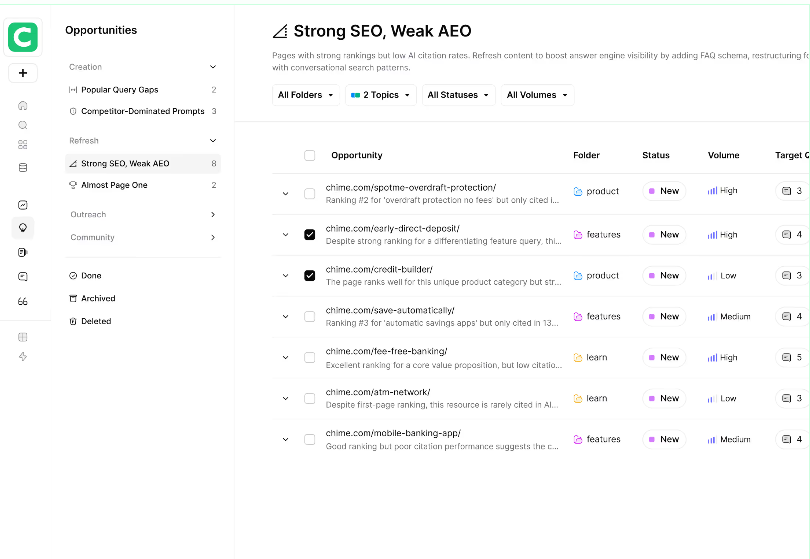The image size is (810, 559).
Task: Click the green C app logo
Action: (x=23, y=37)
